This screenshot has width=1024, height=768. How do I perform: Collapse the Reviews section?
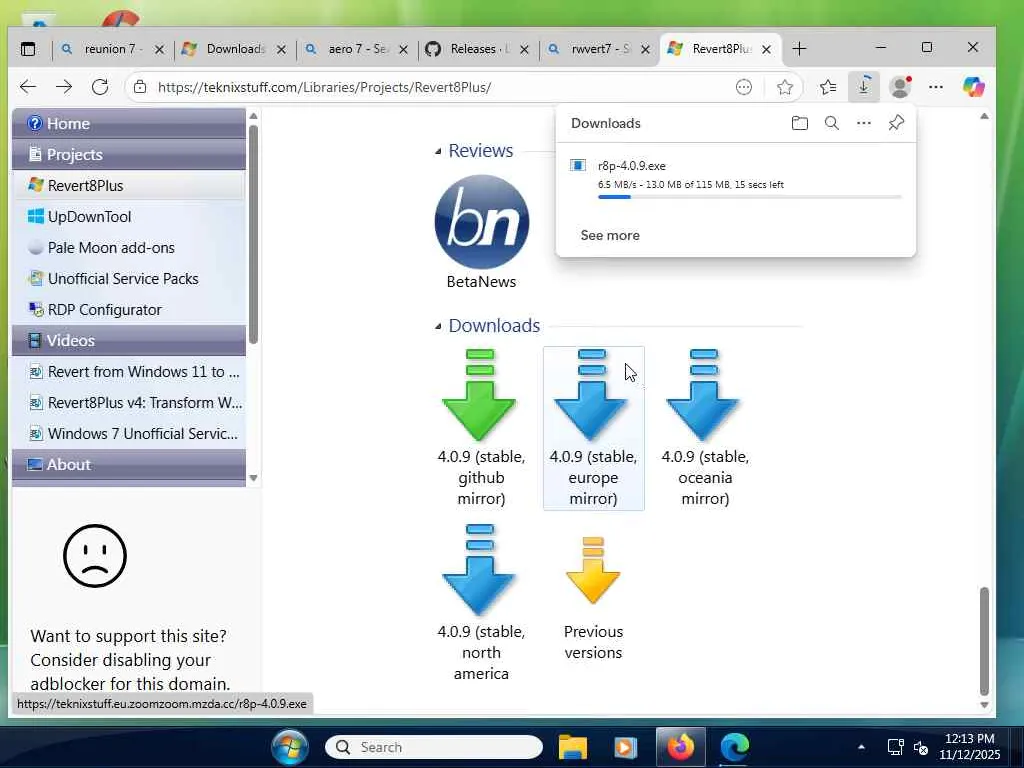pyautogui.click(x=438, y=151)
